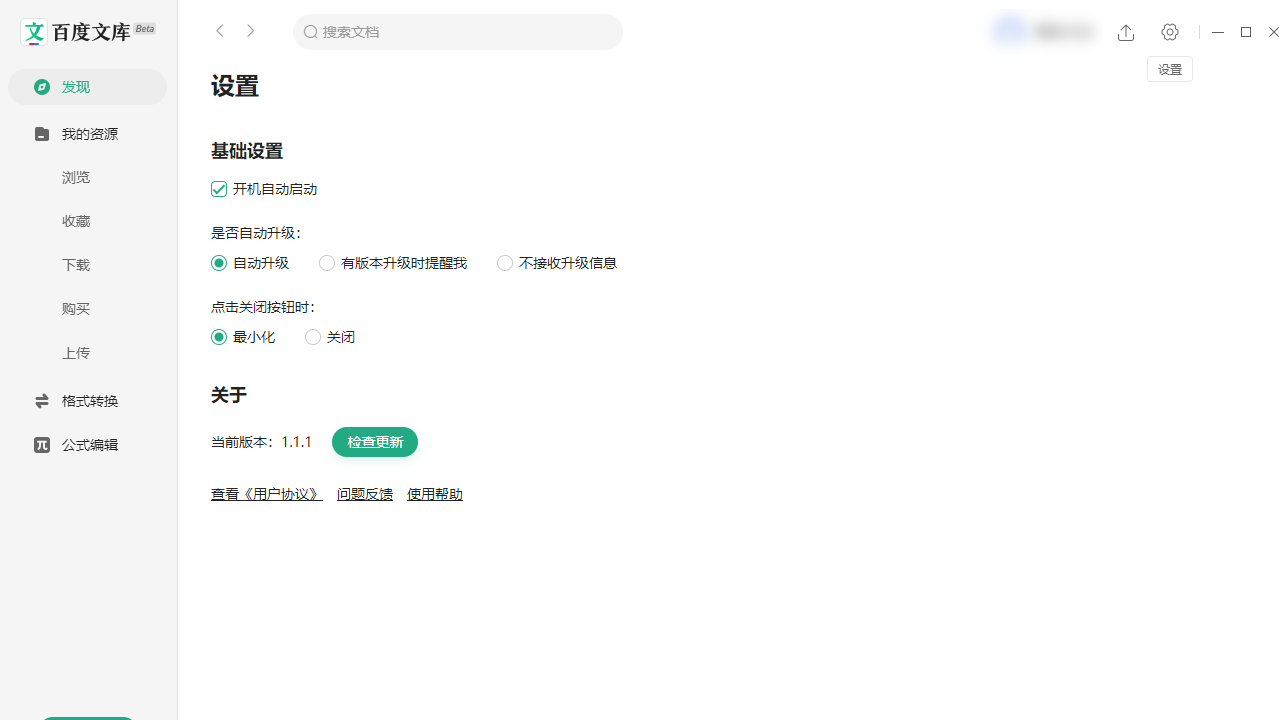The image size is (1280, 720).
Task: Open the 公式编辑 tool
Action: [x=89, y=444]
